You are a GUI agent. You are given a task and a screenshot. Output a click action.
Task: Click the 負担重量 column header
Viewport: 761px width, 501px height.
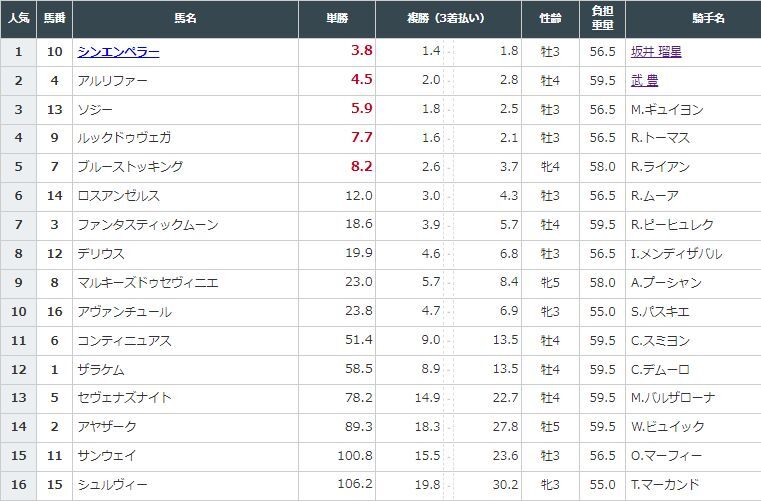coord(603,18)
